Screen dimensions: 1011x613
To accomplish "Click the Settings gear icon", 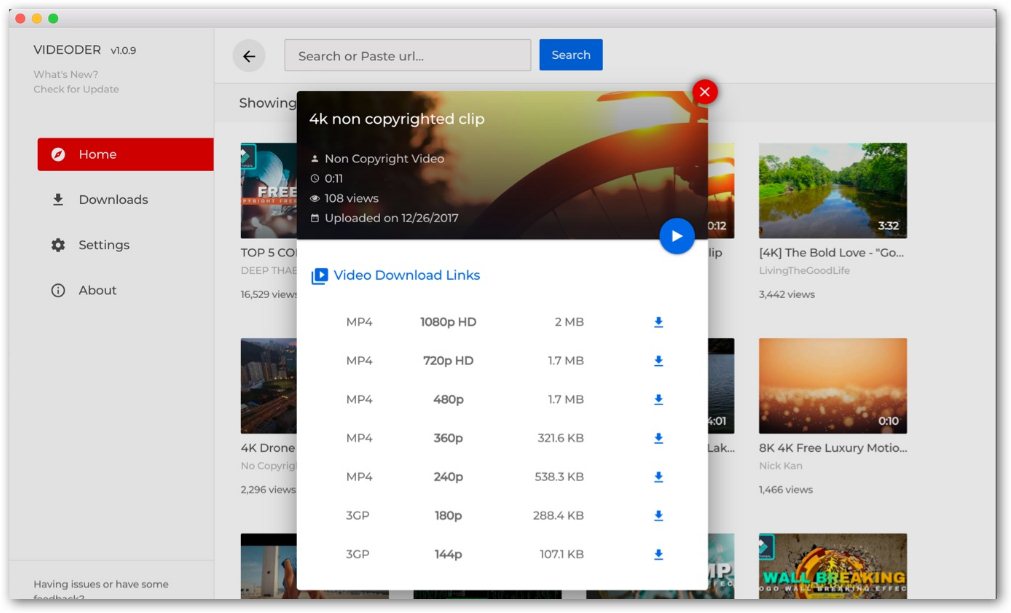I will tap(58, 245).
